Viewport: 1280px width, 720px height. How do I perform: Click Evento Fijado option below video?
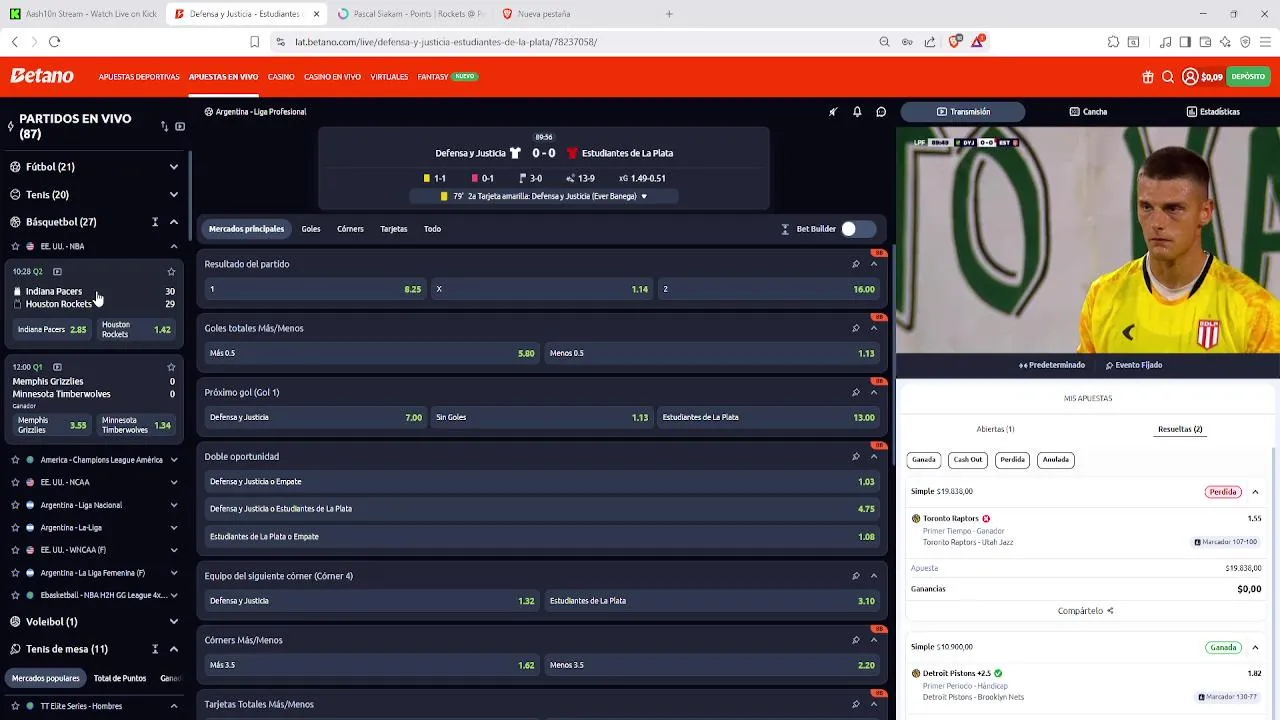(x=1134, y=365)
